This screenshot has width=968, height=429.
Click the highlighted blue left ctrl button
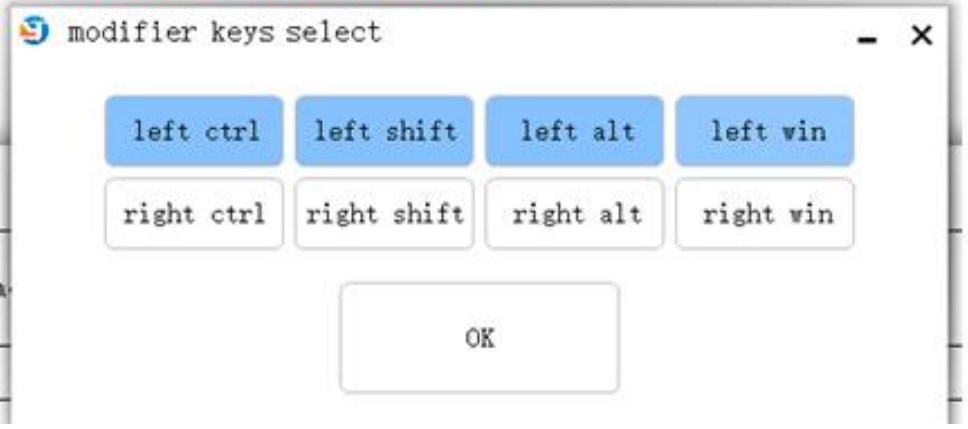click(x=194, y=131)
